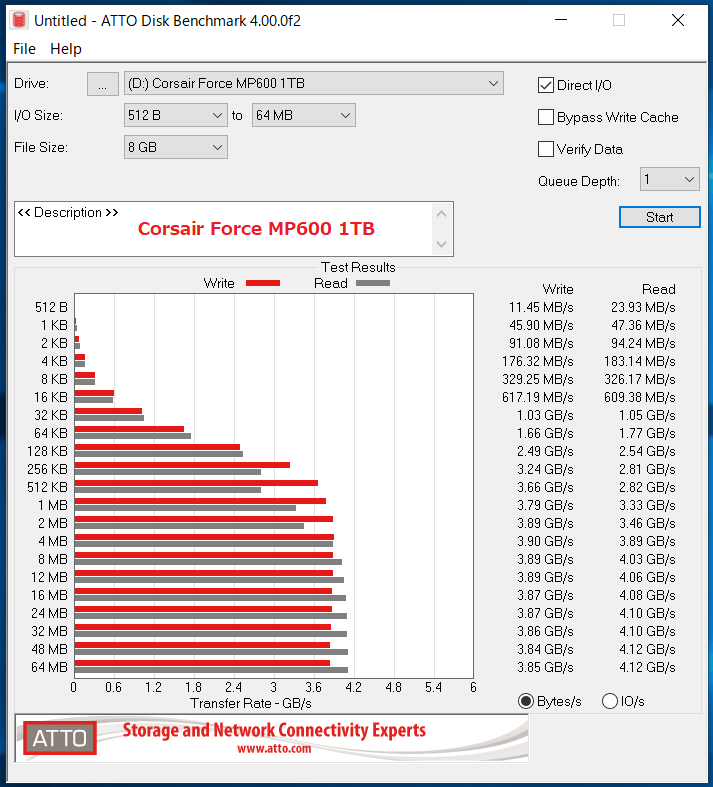Click the 2 MB read value 3.46 GB/s
The height and width of the screenshot is (787, 713).
(647, 523)
